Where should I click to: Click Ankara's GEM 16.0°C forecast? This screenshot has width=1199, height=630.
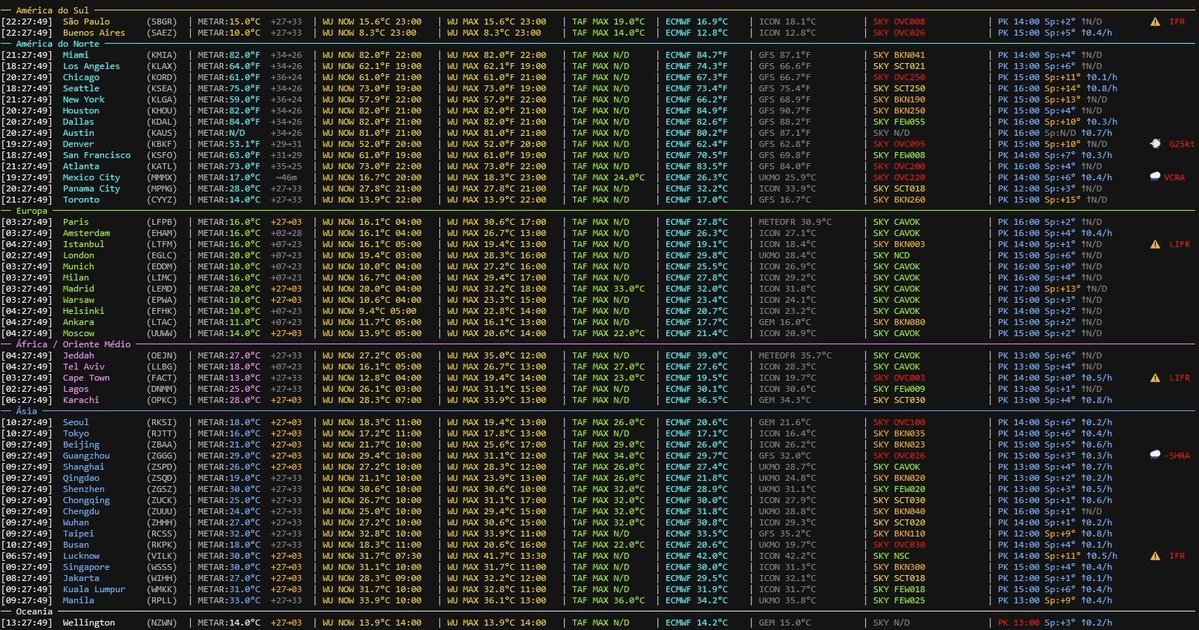point(785,322)
